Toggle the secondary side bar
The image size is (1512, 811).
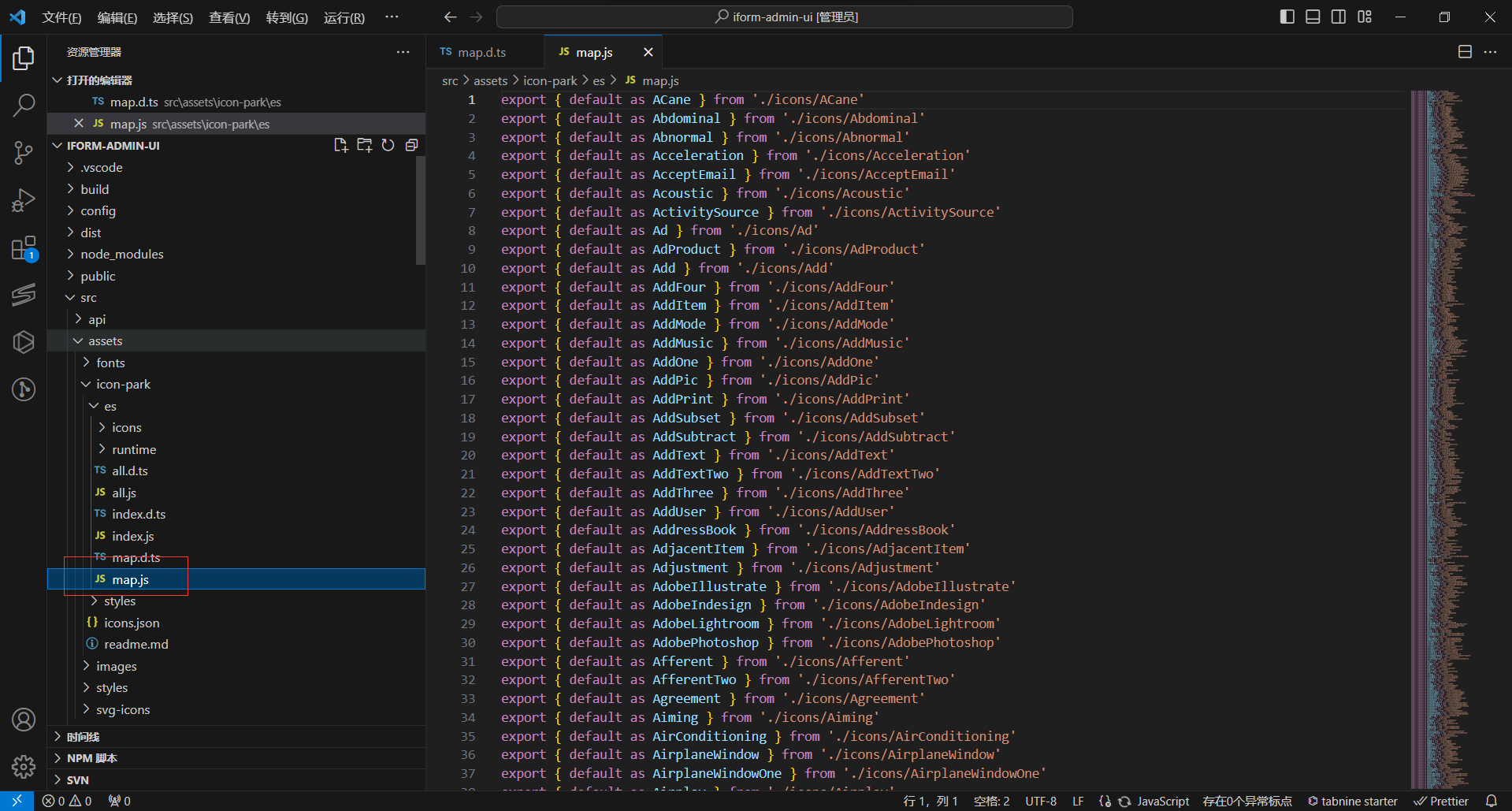point(1339,17)
